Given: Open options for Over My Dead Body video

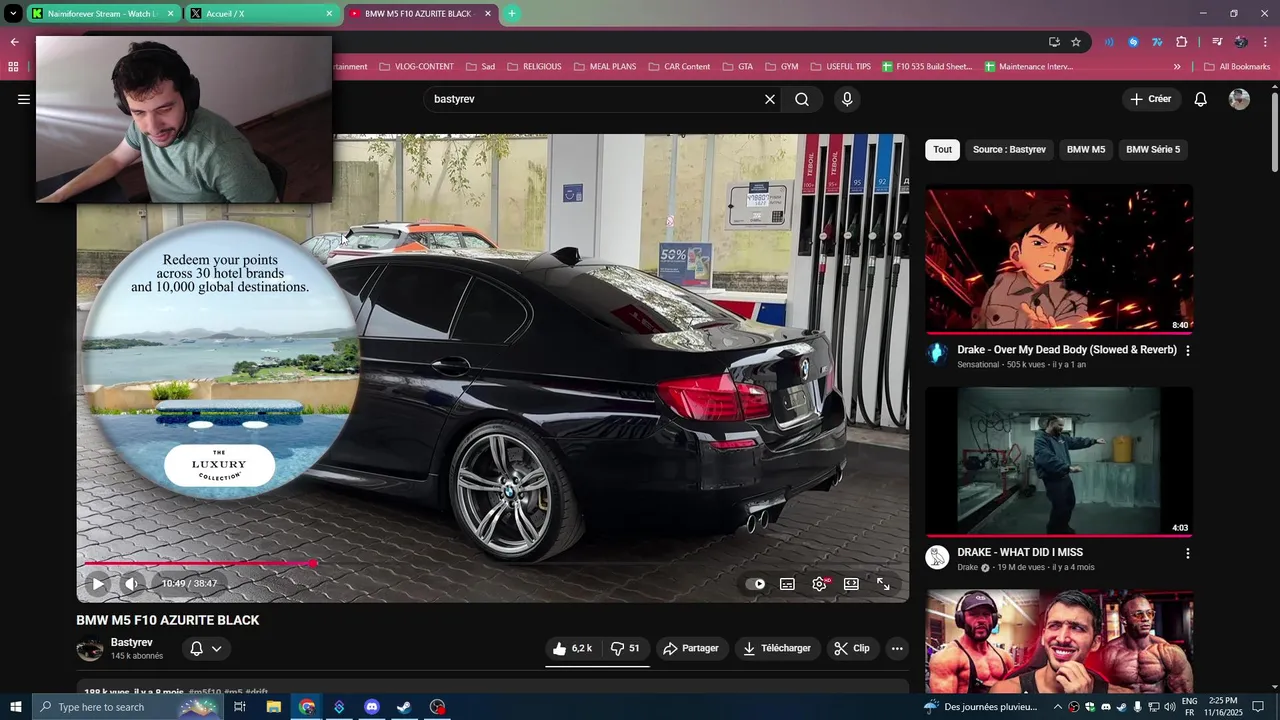Looking at the screenshot, I should 1188,351.
